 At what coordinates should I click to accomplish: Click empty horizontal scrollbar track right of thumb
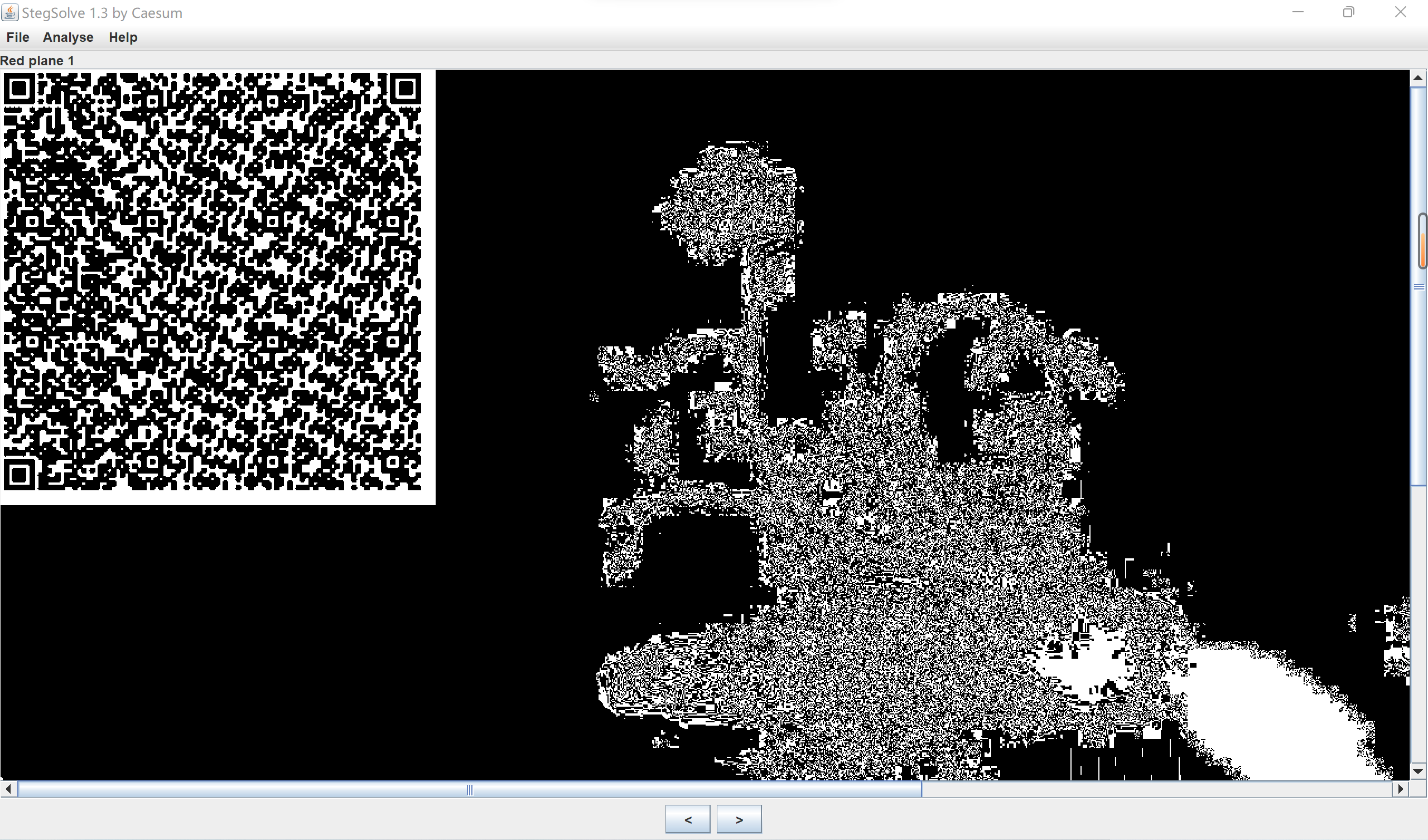click(1156, 789)
